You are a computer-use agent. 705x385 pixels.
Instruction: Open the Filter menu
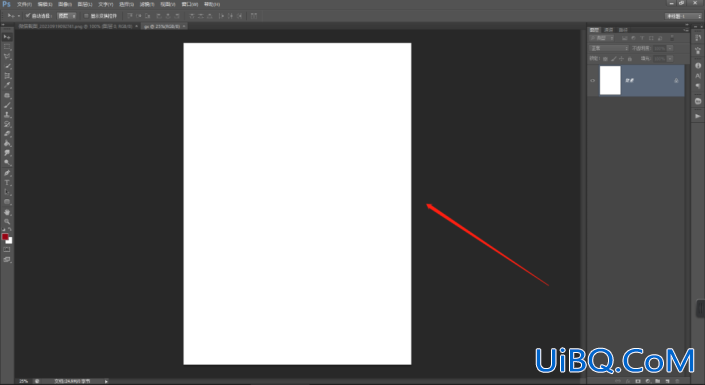click(x=147, y=4)
